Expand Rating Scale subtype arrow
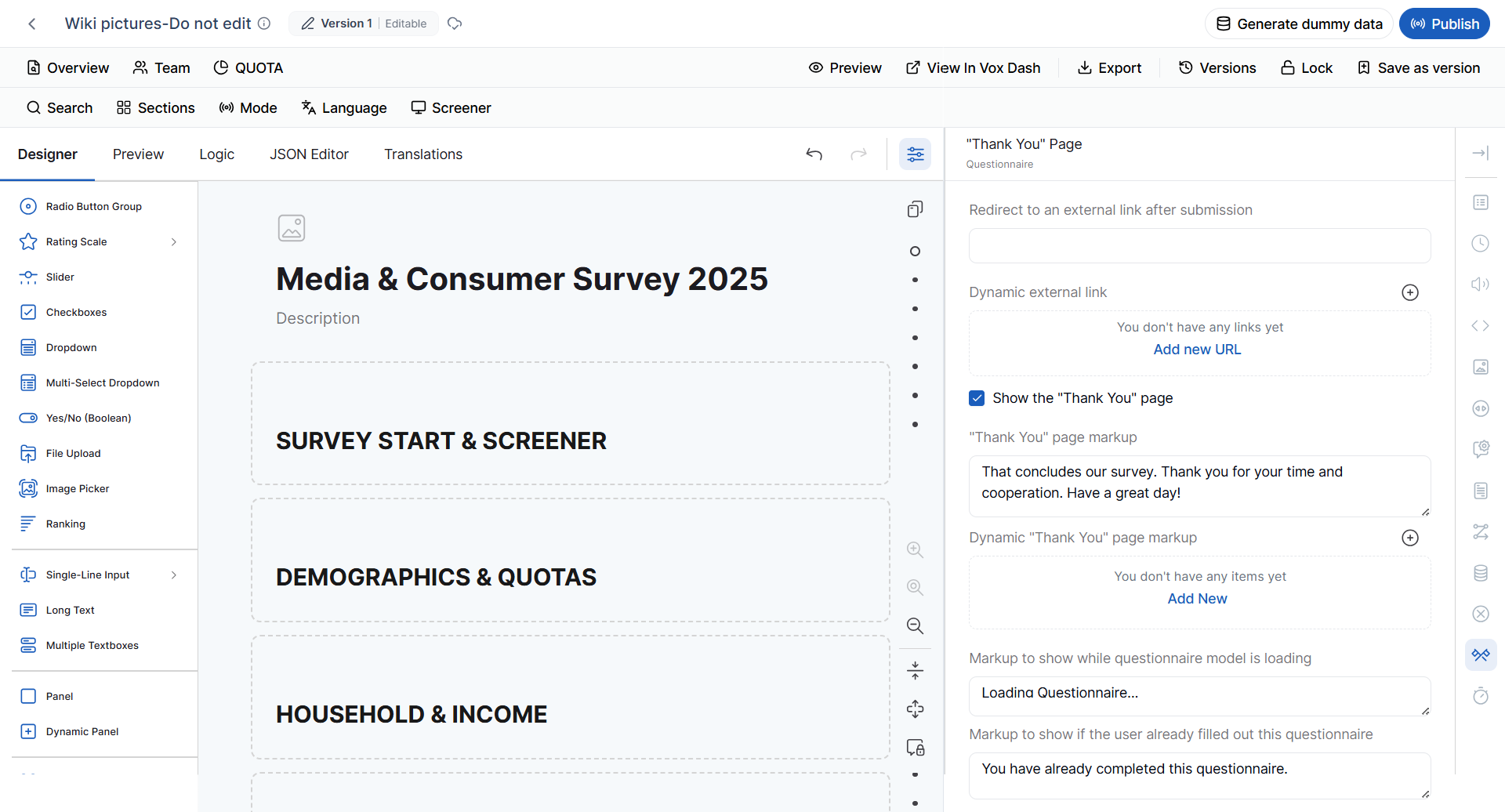This screenshot has width=1505, height=812. pyautogui.click(x=174, y=242)
